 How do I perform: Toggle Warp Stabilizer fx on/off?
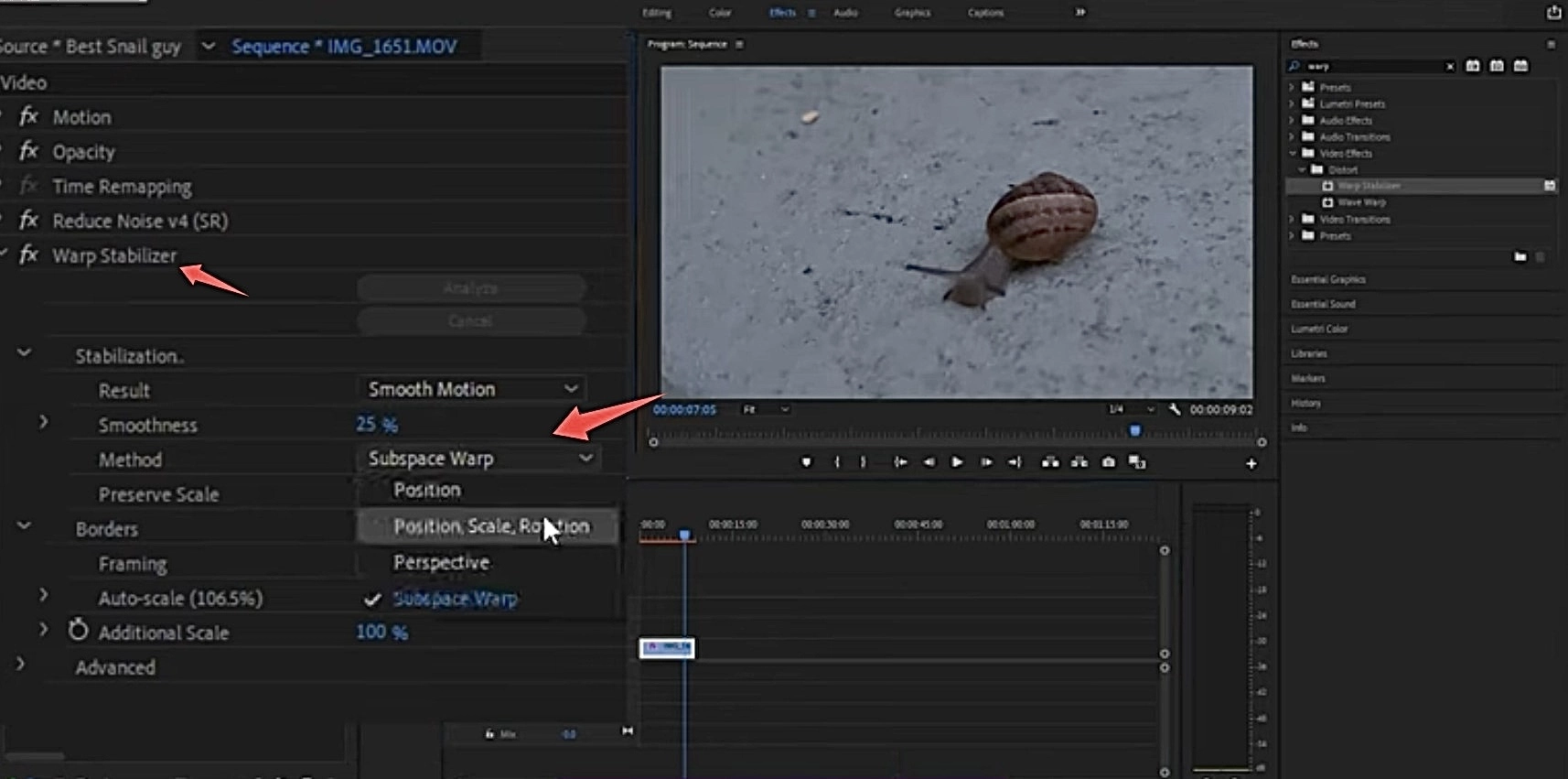[x=29, y=255]
